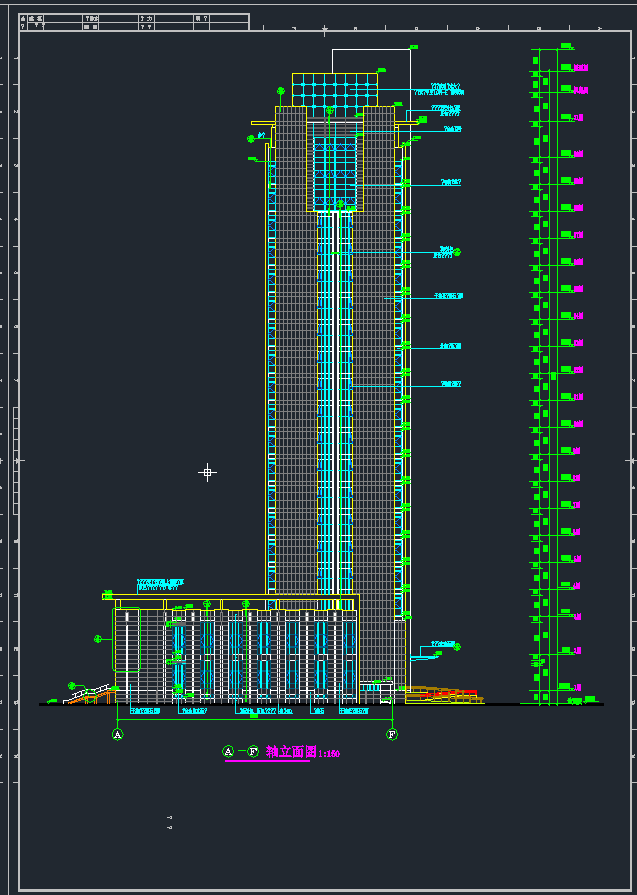The image size is (637, 895).
Task: Click the green callout circle beside the rooftop grid
Action: (281, 91)
